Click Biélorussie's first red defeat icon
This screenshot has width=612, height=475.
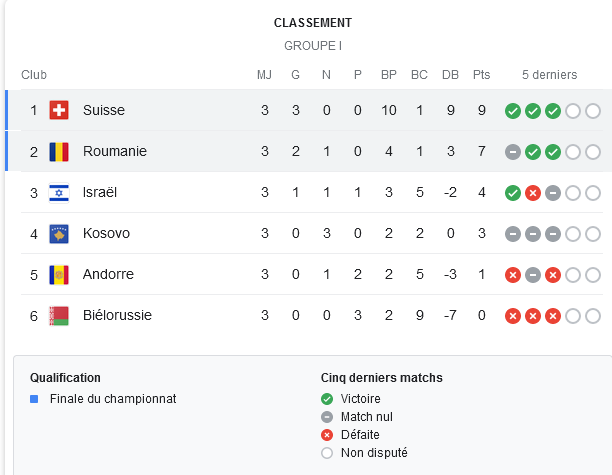point(513,316)
